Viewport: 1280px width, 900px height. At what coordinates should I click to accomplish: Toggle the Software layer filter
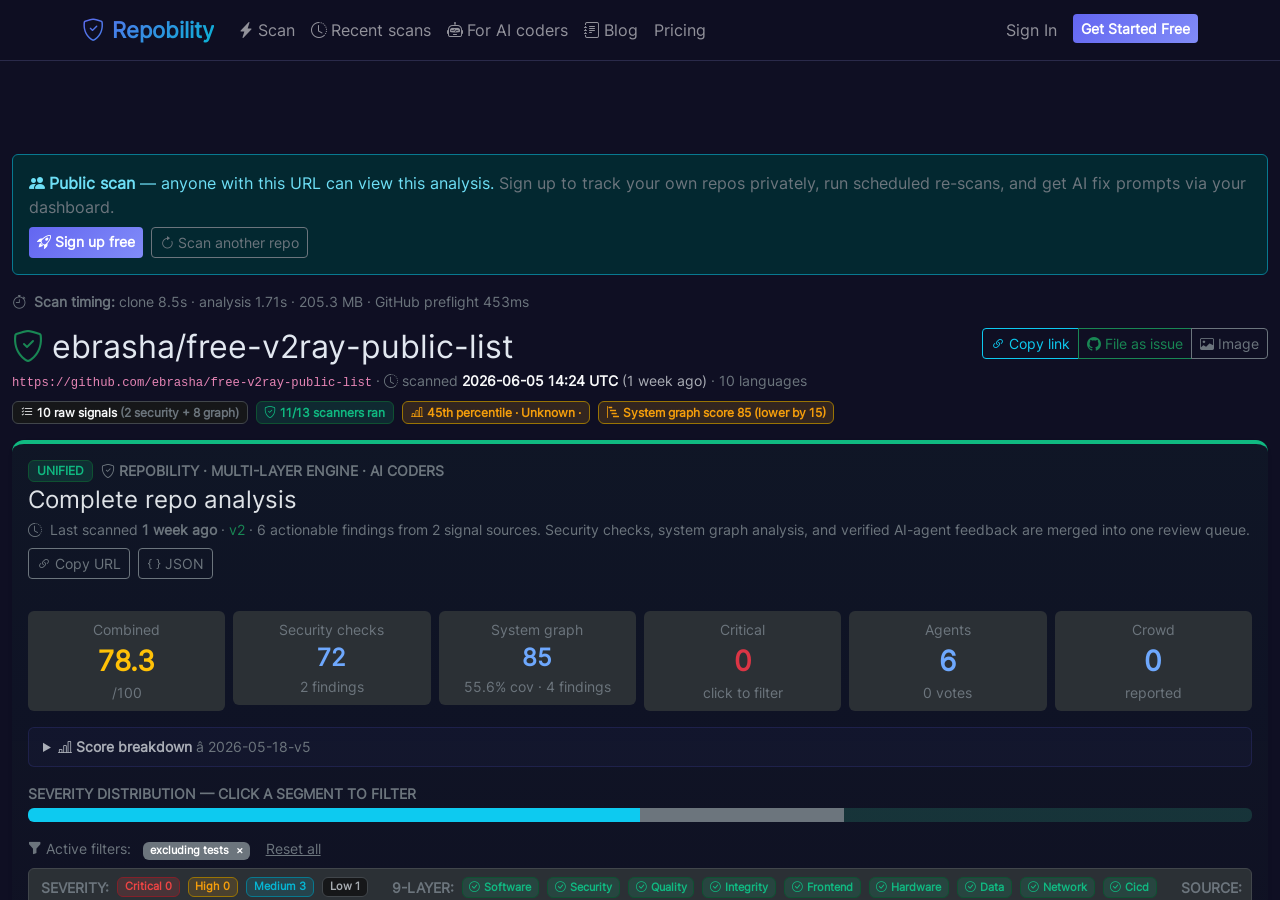[500, 887]
